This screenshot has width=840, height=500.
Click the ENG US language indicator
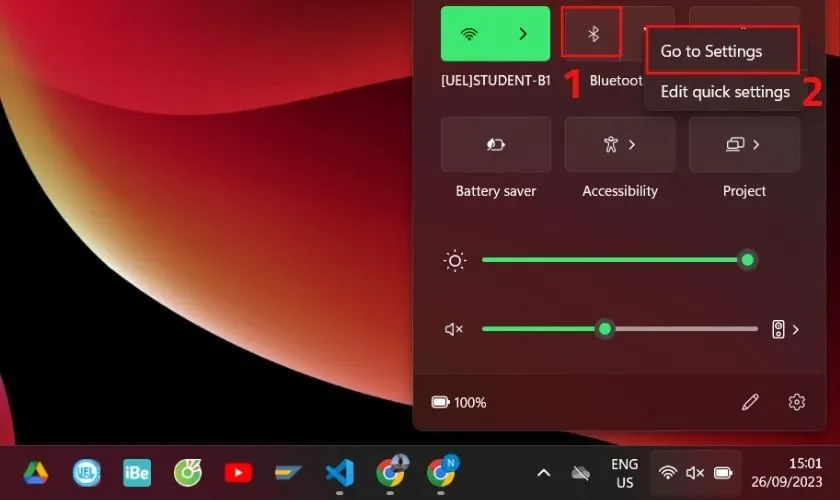(624, 473)
